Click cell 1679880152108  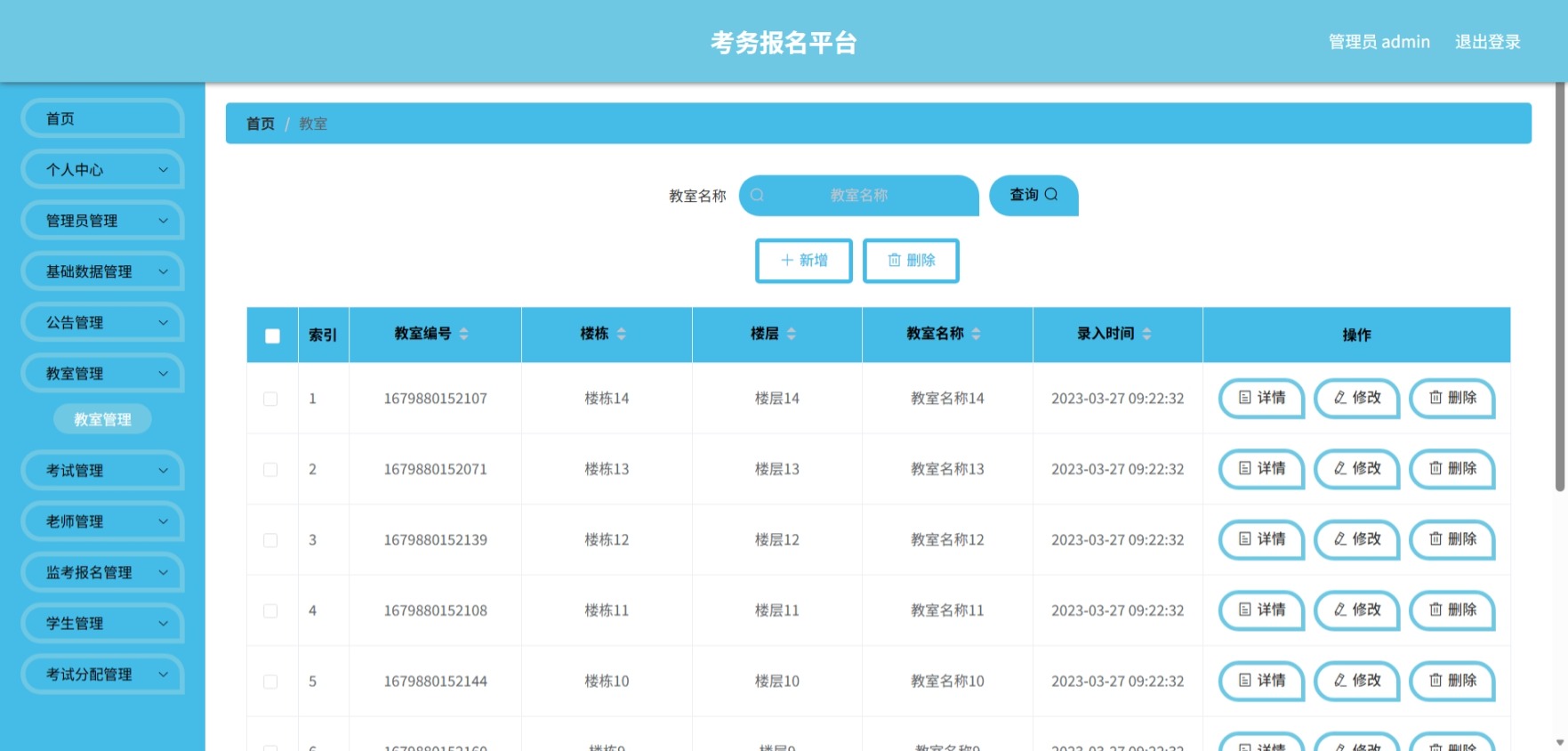tap(436, 610)
